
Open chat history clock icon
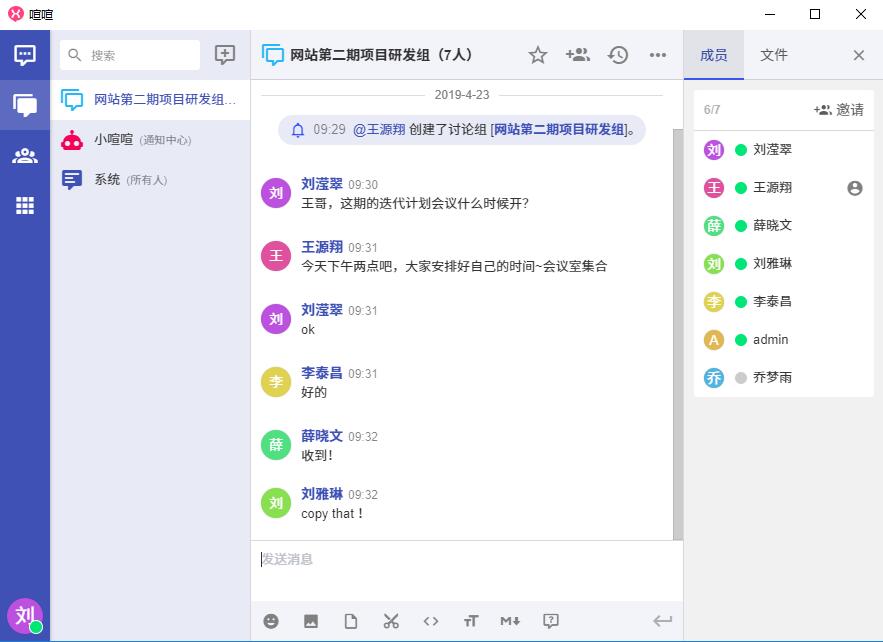pyautogui.click(x=618, y=55)
